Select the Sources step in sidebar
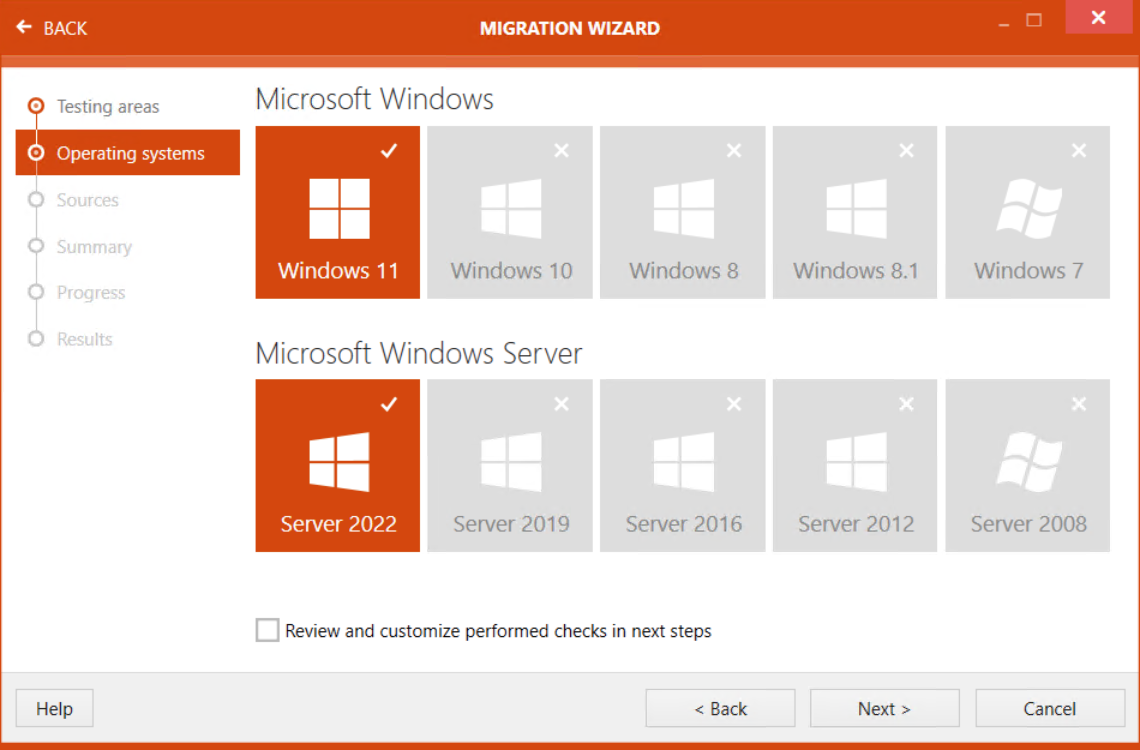Image resolution: width=1140 pixels, height=750 pixels. point(88,200)
